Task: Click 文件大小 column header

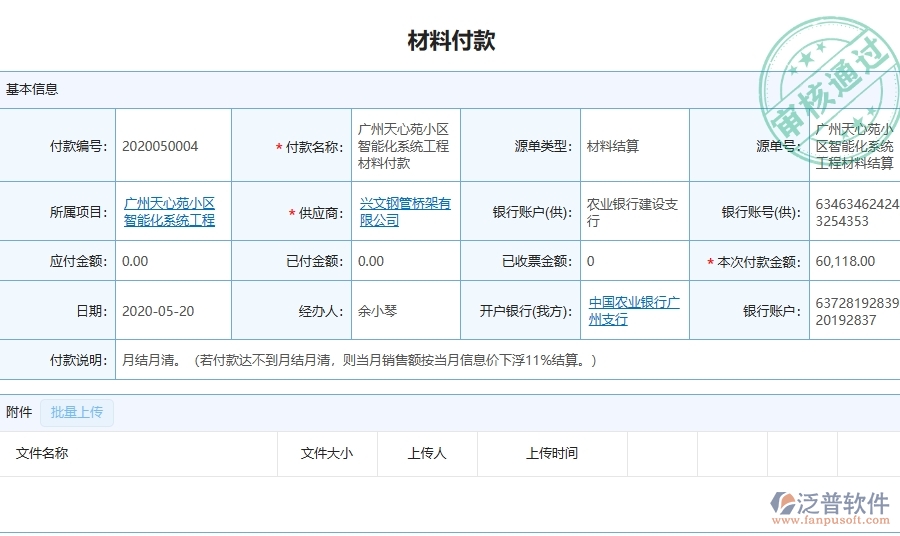Action: pyautogui.click(x=327, y=453)
